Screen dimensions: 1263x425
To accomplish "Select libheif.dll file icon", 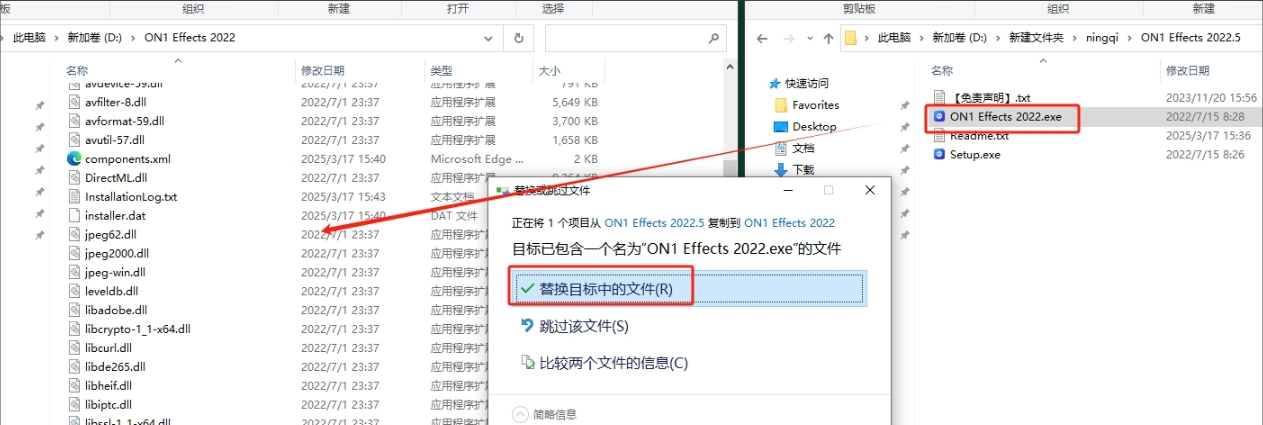I will tap(74, 385).
